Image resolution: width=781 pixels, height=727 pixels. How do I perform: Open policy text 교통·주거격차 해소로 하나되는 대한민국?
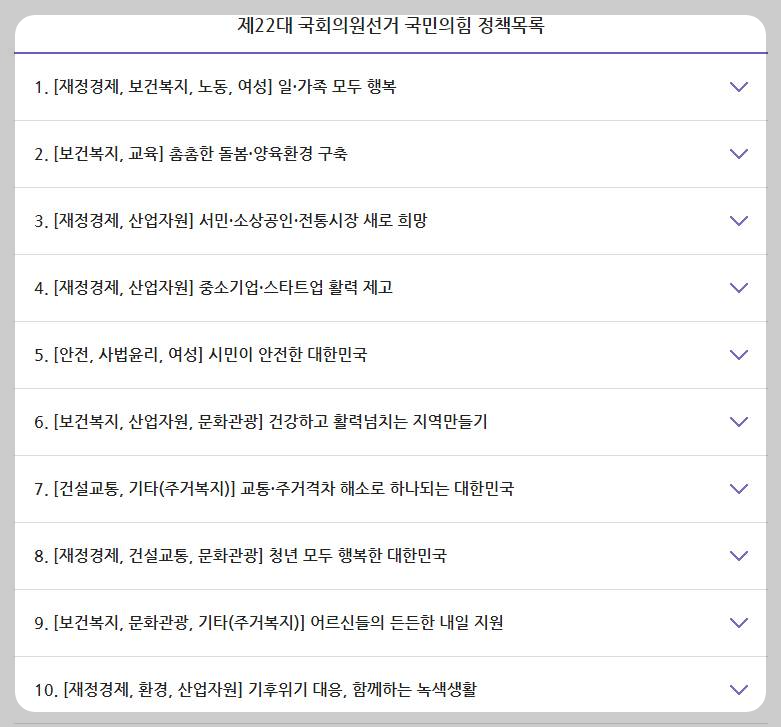coord(377,488)
